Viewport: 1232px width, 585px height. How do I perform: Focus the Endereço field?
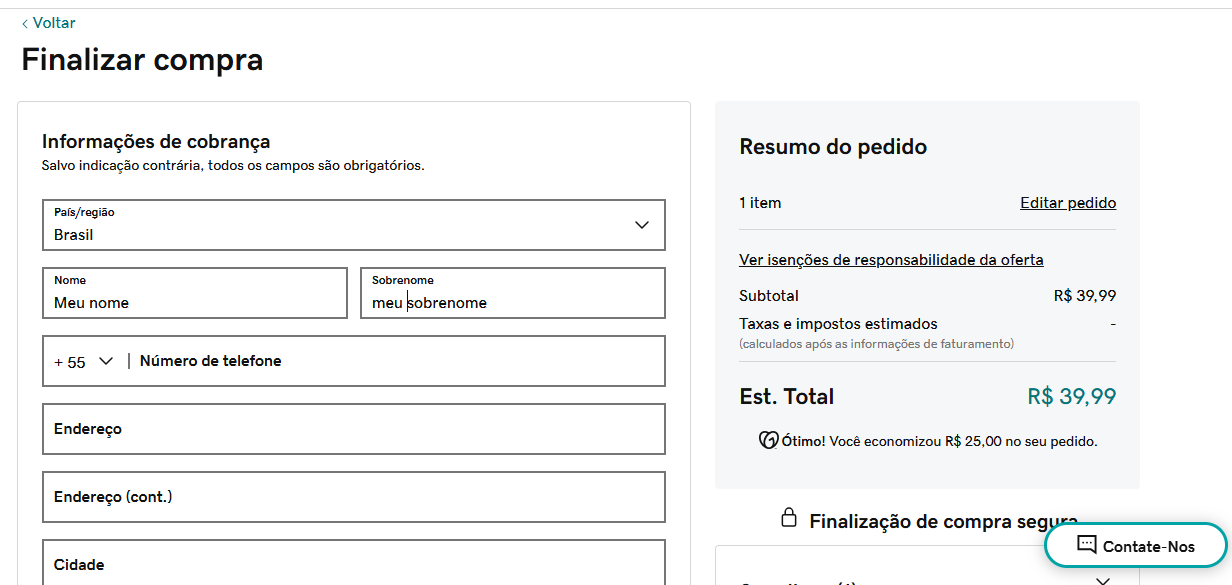354,429
